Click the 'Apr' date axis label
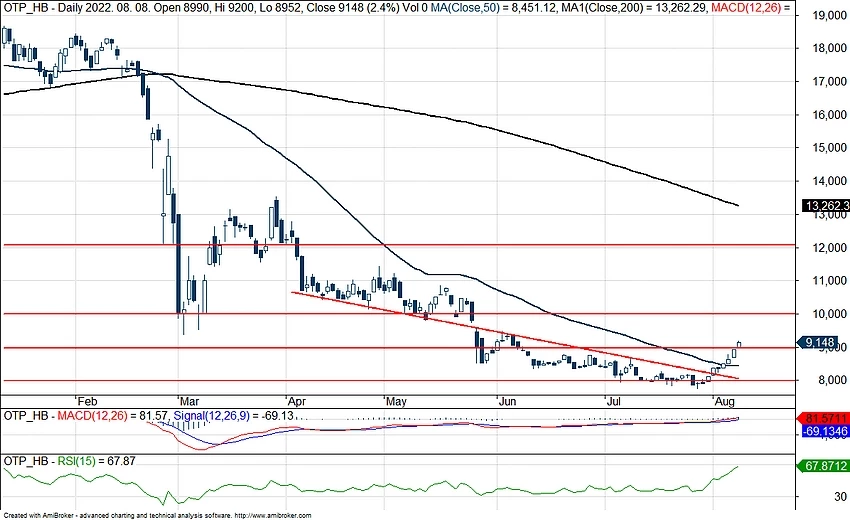The width and height of the screenshot is (850, 520). [297, 402]
